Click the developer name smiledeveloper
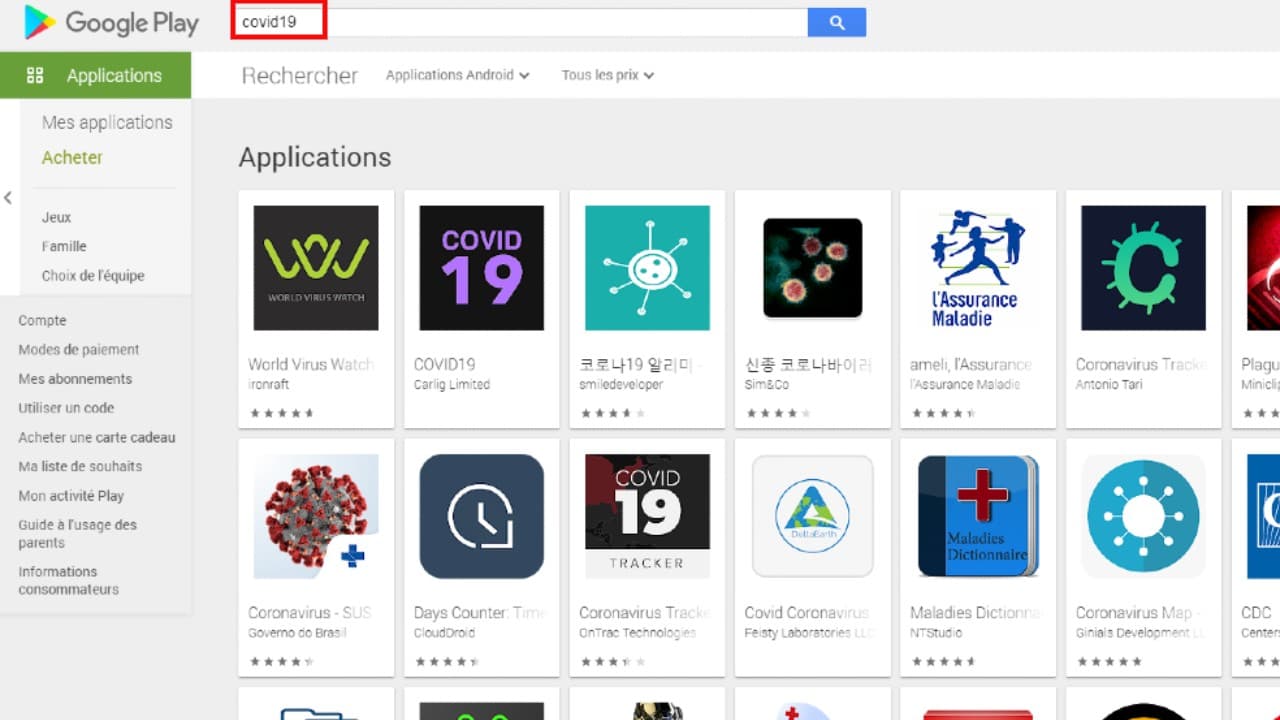 tap(621, 384)
